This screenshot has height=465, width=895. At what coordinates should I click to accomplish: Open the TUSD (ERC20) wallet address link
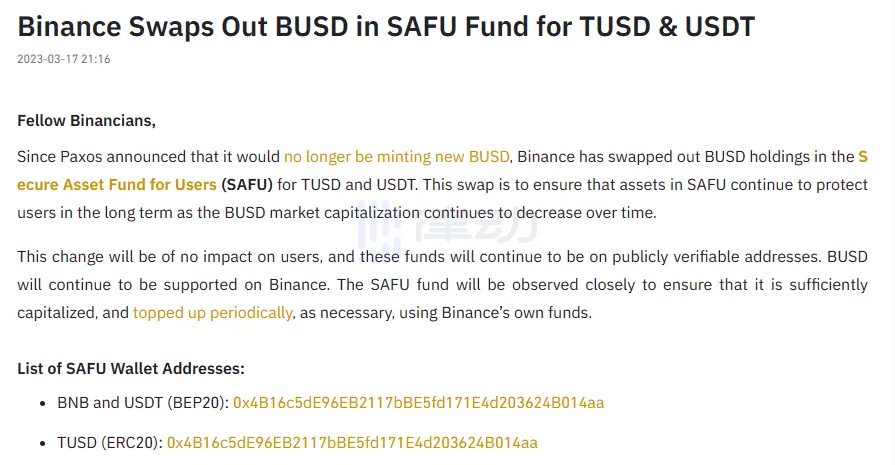[352, 442]
